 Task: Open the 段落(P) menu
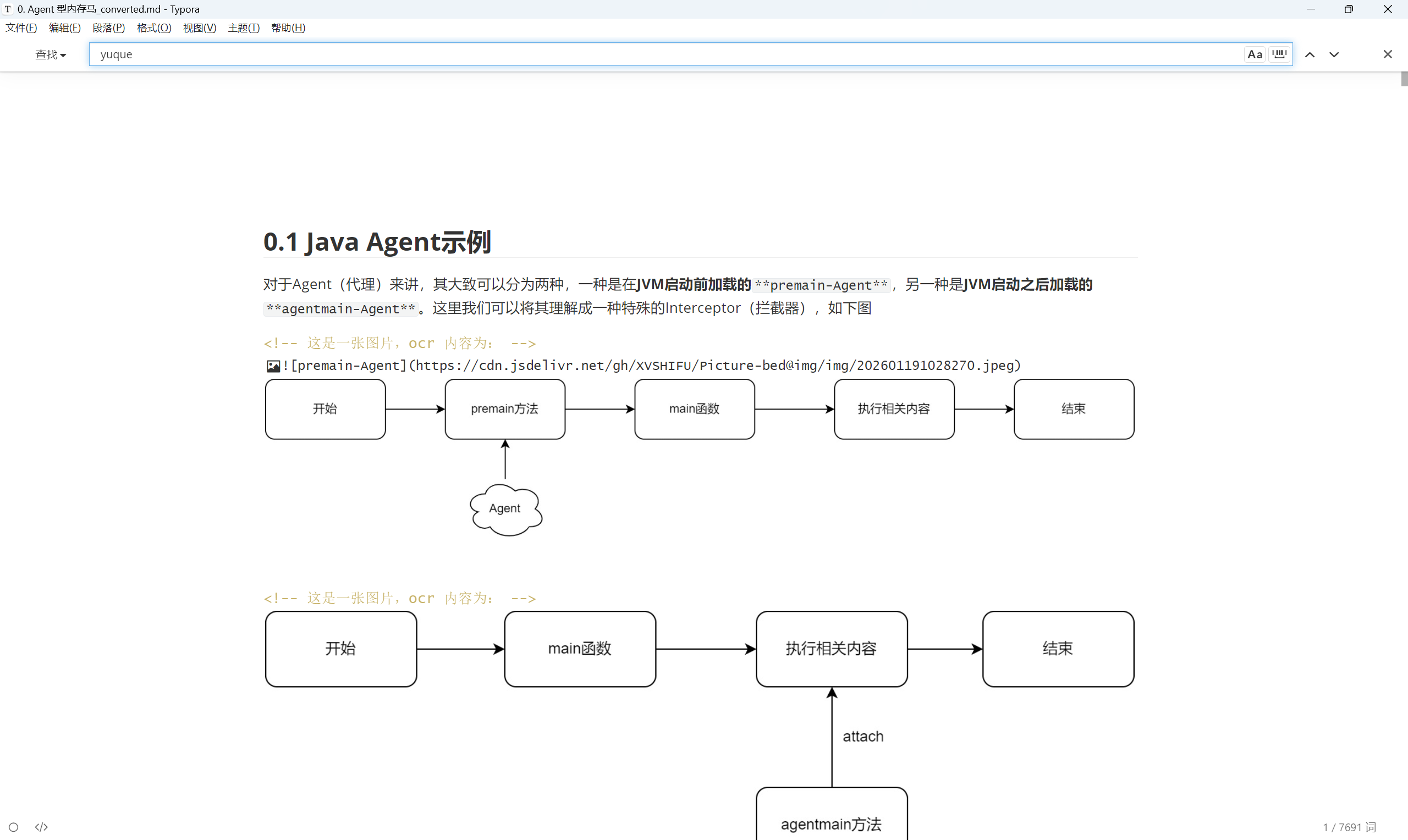(x=108, y=27)
